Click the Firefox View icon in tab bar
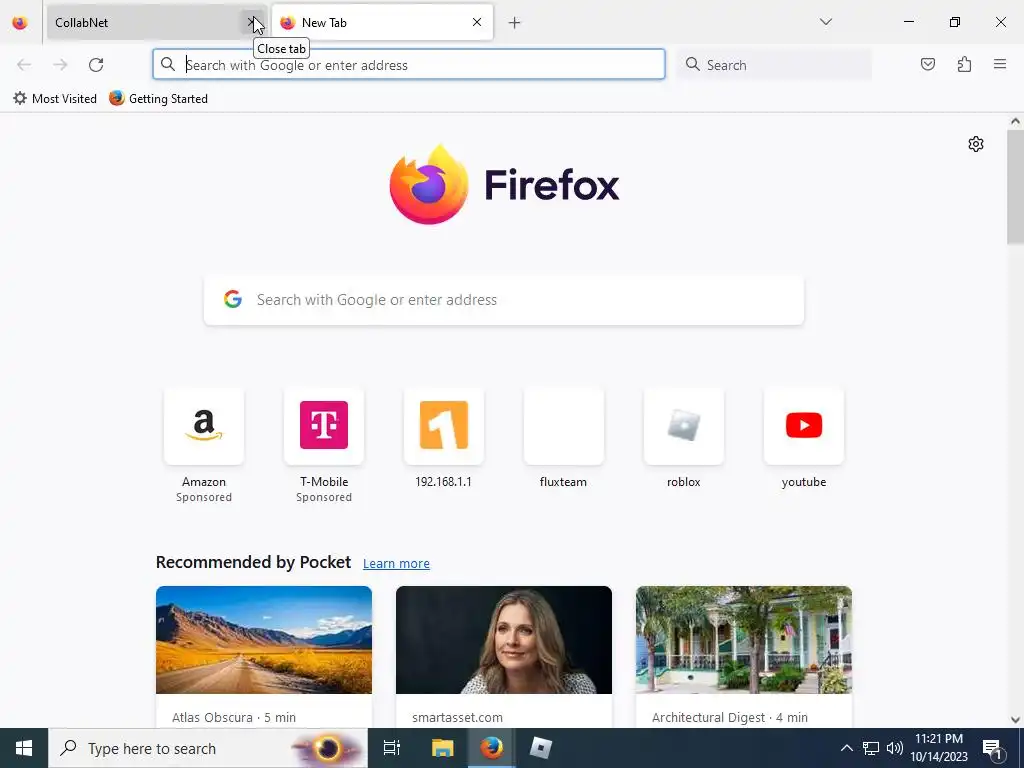Image resolution: width=1024 pixels, height=768 pixels. point(20,22)
